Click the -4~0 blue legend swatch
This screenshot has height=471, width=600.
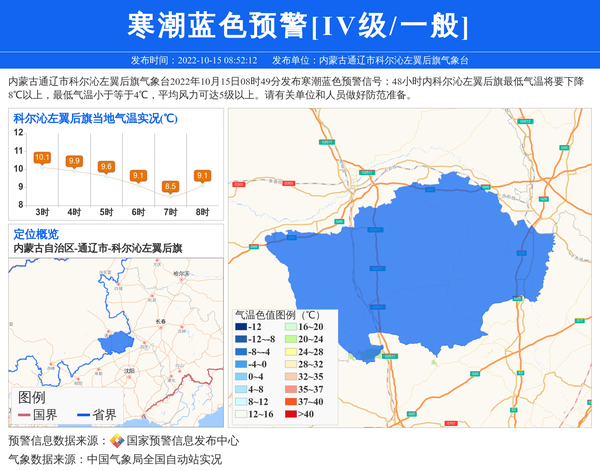242,364
